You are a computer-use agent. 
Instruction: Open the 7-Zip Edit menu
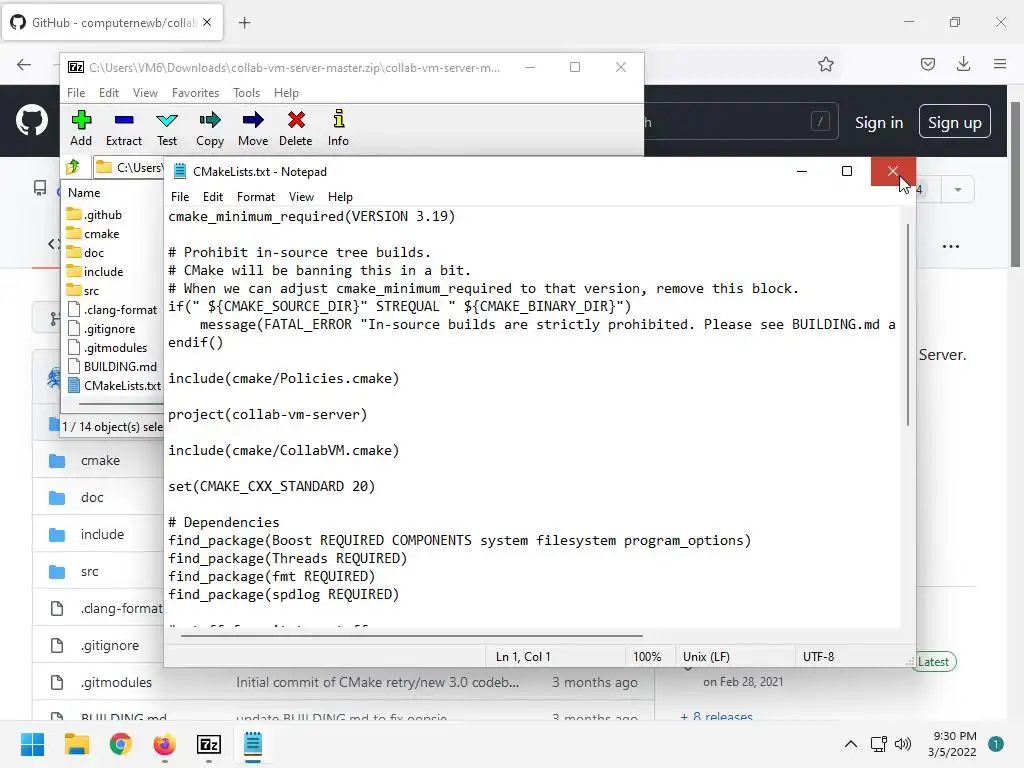pos(108,93)
